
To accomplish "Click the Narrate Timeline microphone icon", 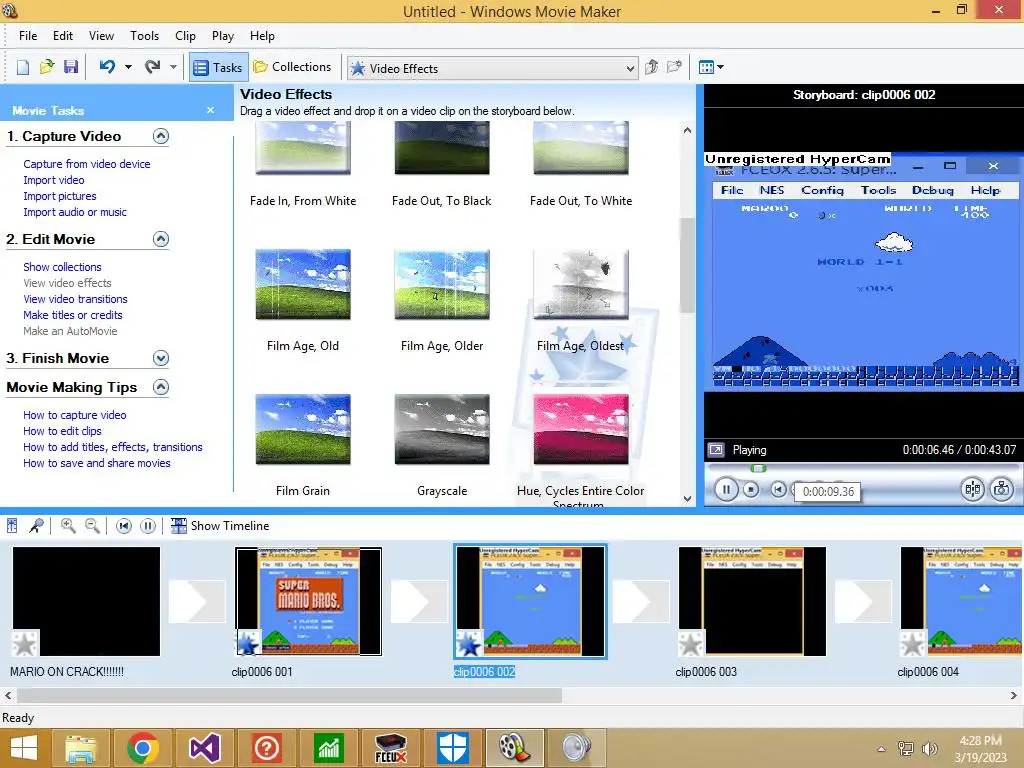I will coord(37,526).
